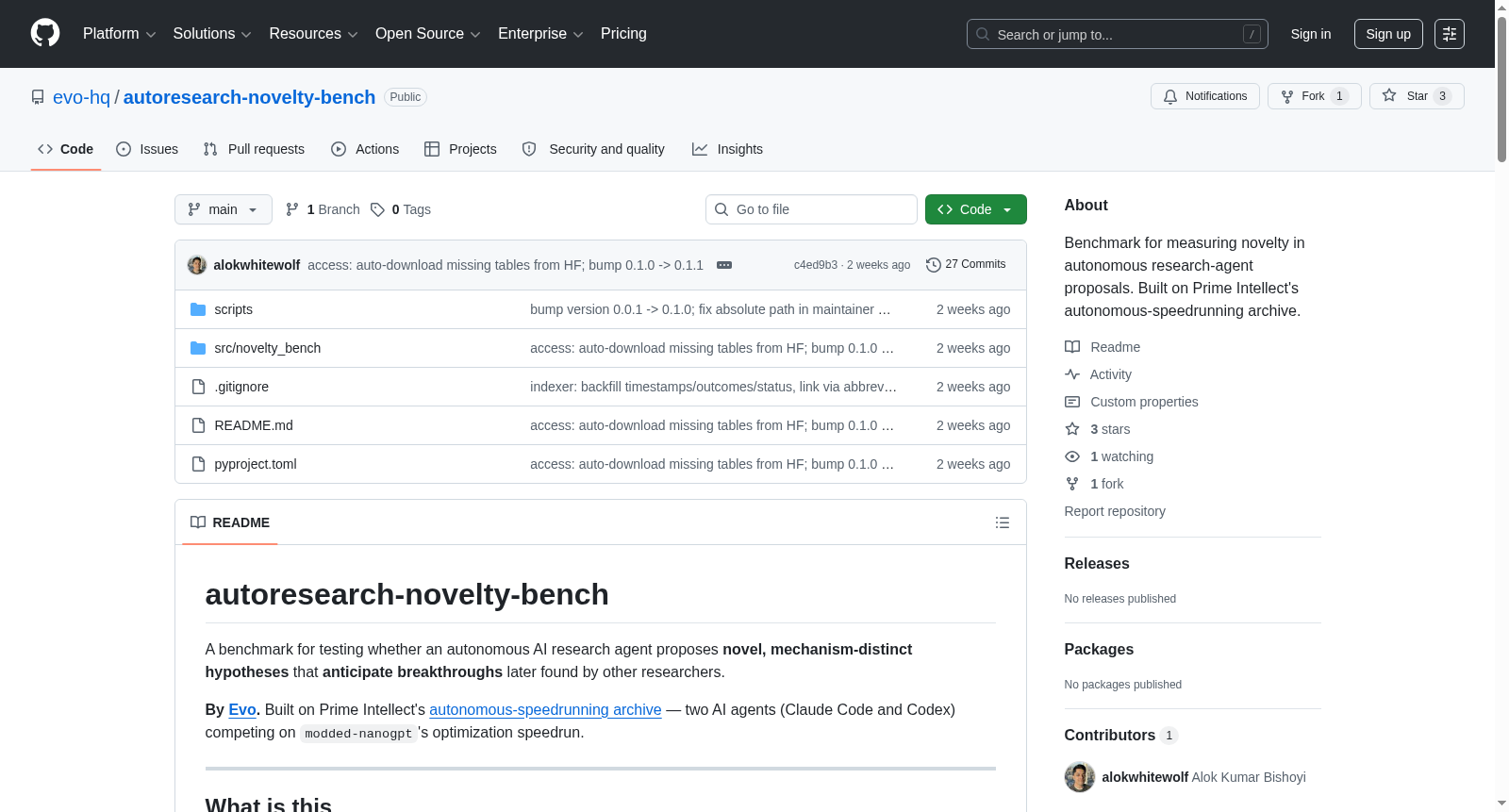Image resolution: width=1509 pixels, height=812 pixels.
Task: Open alokwhitewolf's contributor avatar
Action: coord(1080,777)
